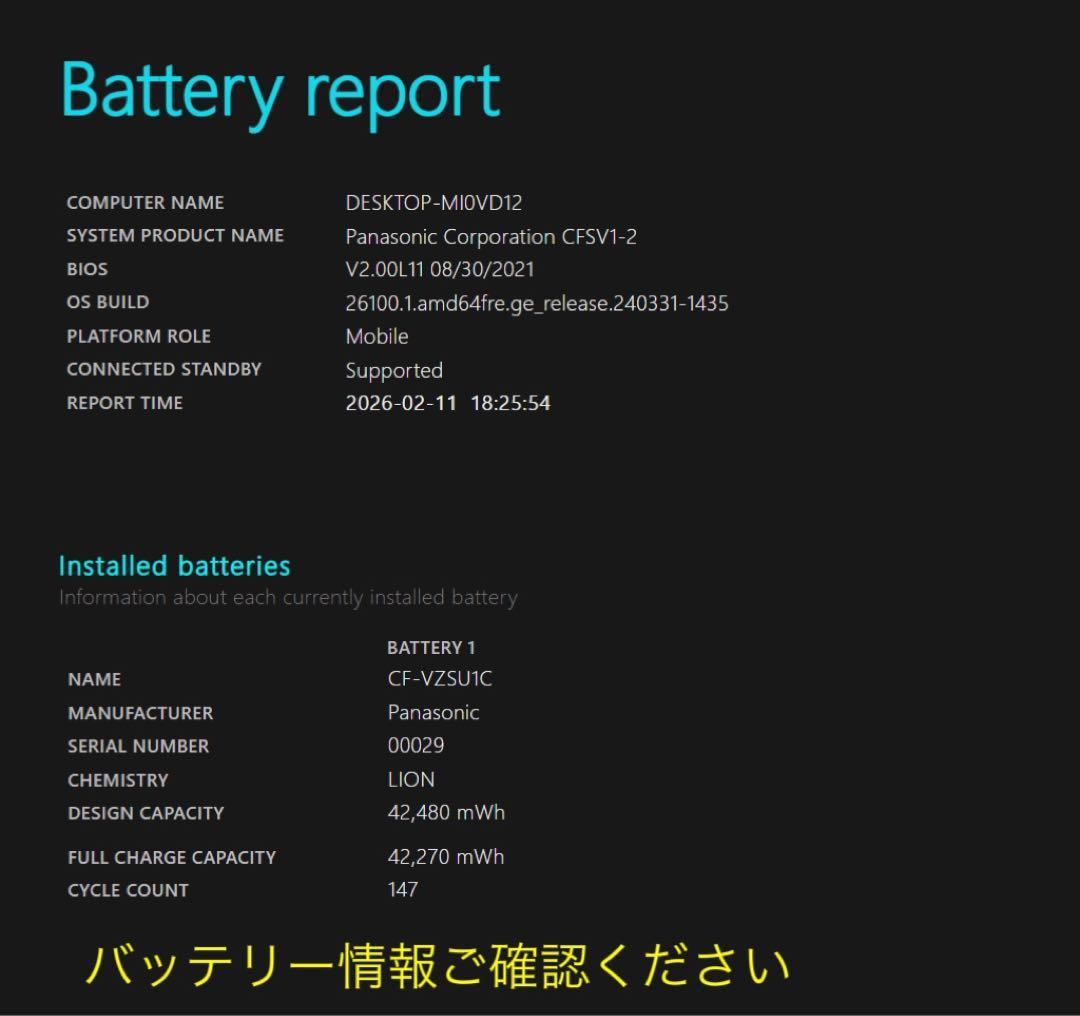This screenshot has width=1080, height=1016.
Task: Click the Battery report title heading
Action: 280,90
